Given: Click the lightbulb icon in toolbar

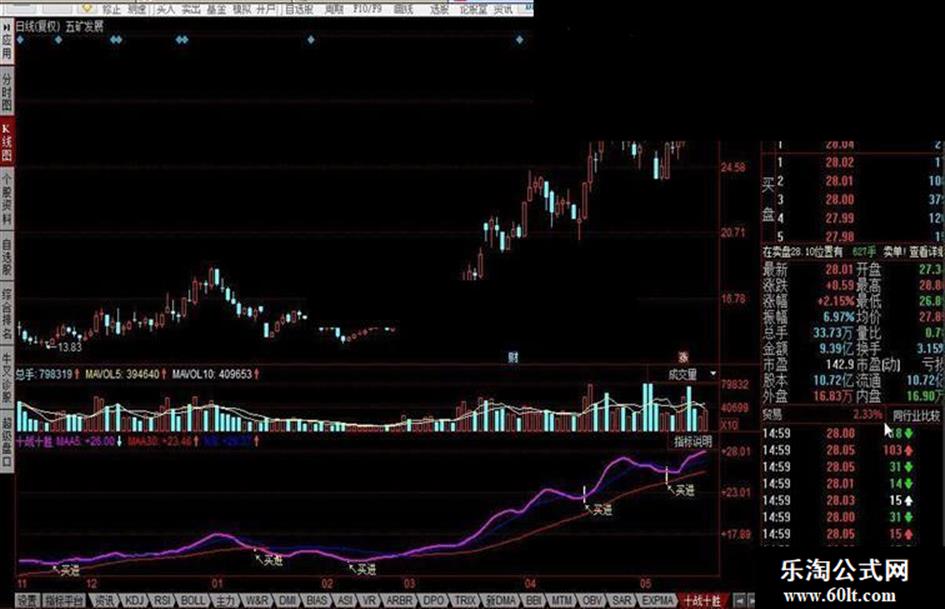Looking at the screenshot, I should click(87, 8).
